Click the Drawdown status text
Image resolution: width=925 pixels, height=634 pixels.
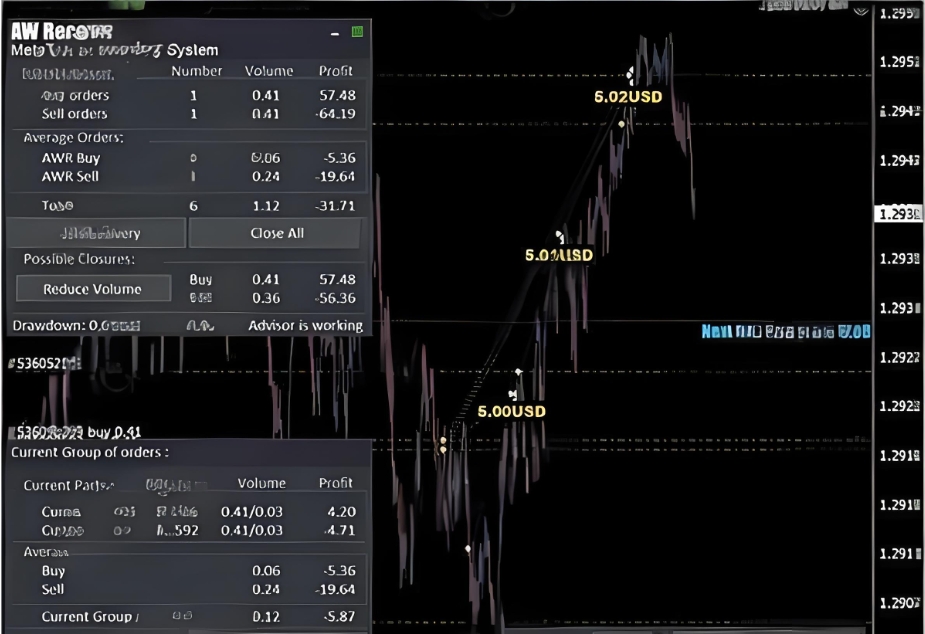pyautogui.click(x=76, y=326)
